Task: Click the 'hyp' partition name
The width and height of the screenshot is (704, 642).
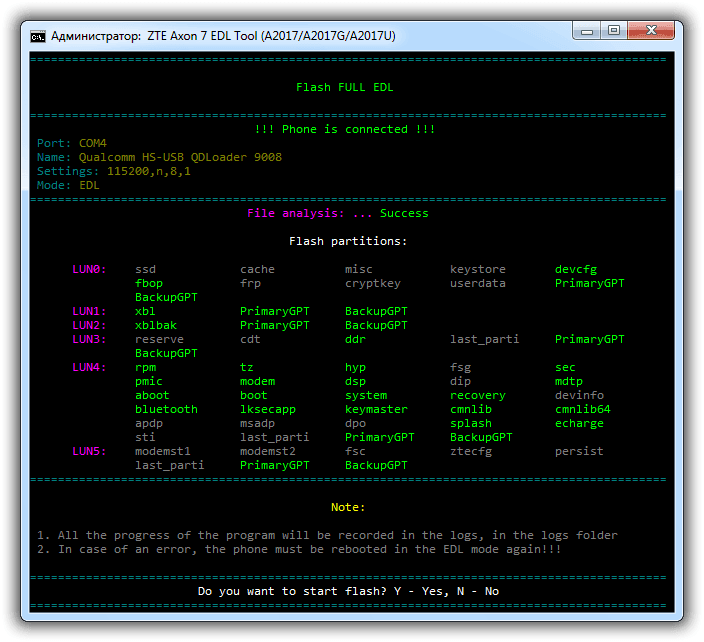Action: (355, 368)
